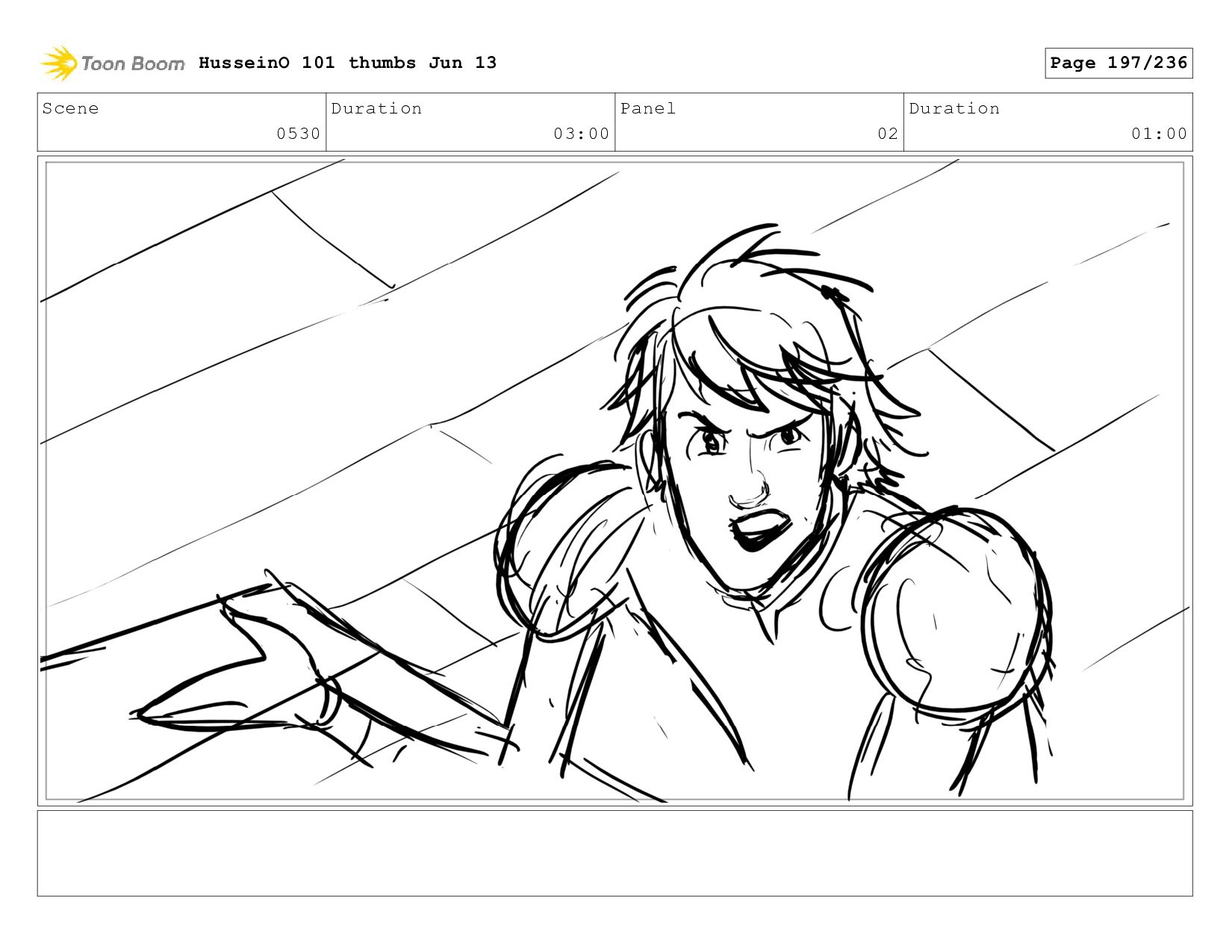This screenshot has height=952, width=1232.
Task: Click the title 'HusseinO 101 thumbs Jun 13'
Action: coord(347,63)
